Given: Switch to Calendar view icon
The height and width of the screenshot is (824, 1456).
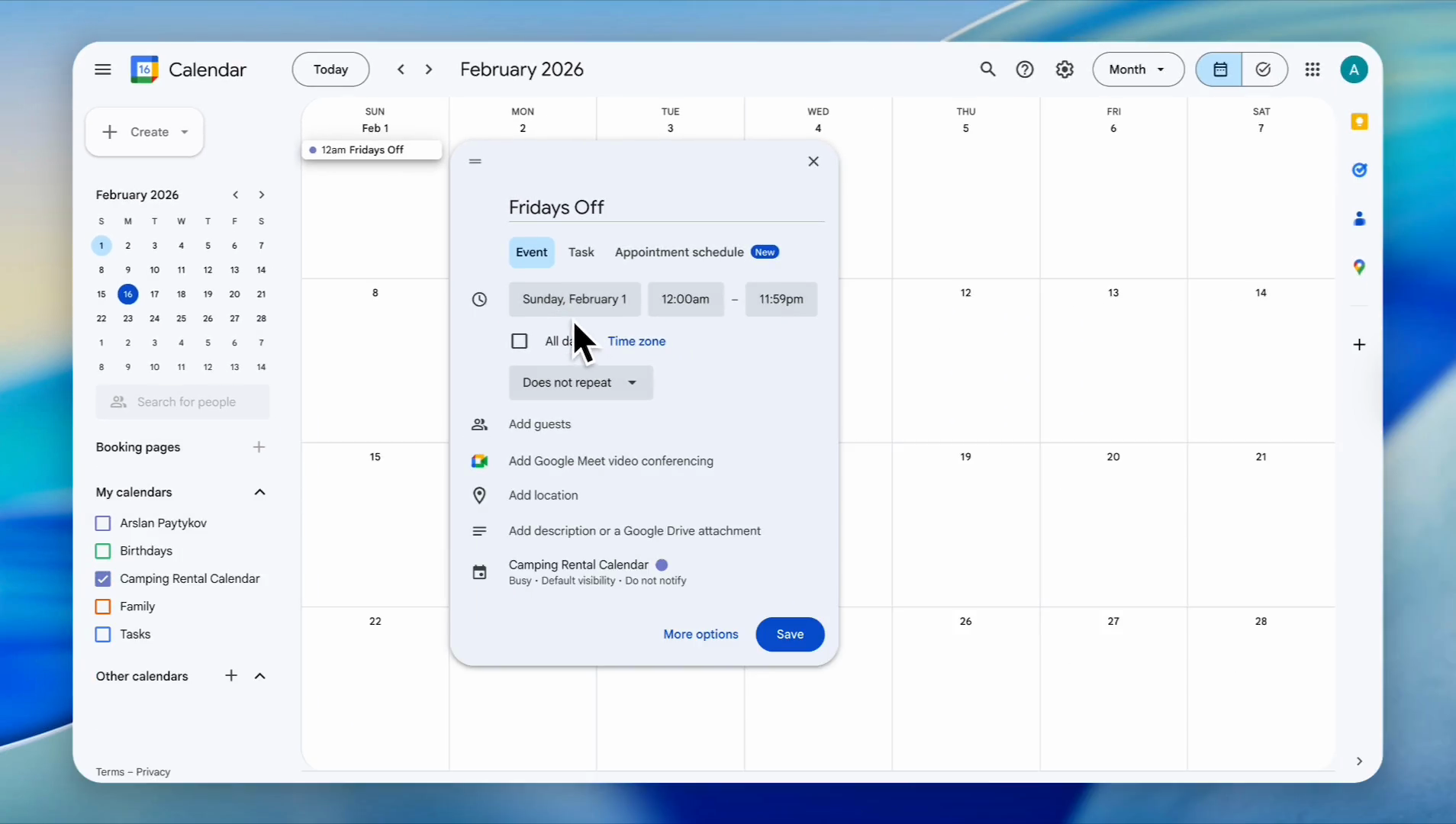Looking at the screenshot, I should coord(1219,69).
